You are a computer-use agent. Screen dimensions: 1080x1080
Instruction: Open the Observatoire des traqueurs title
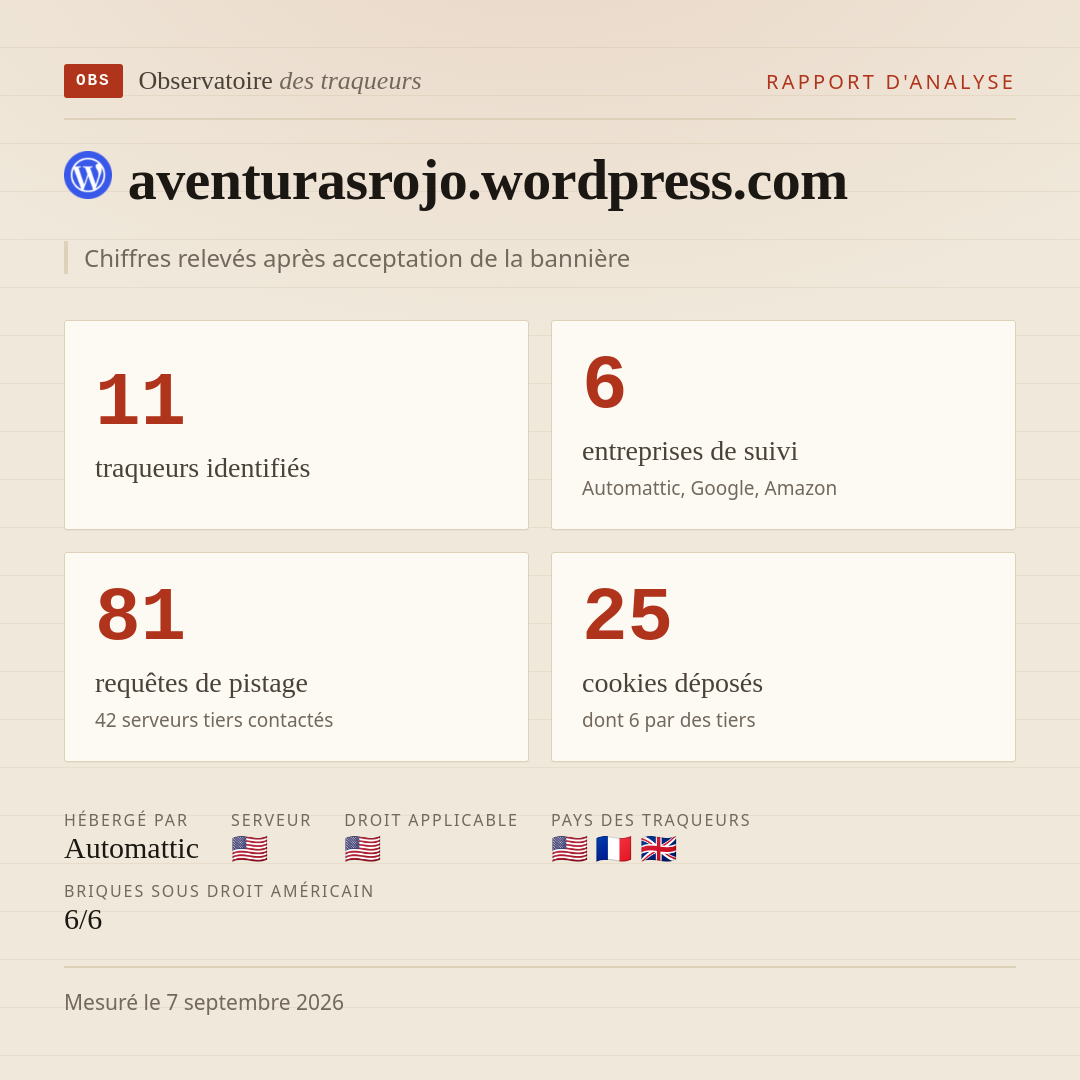coord(280,81)
